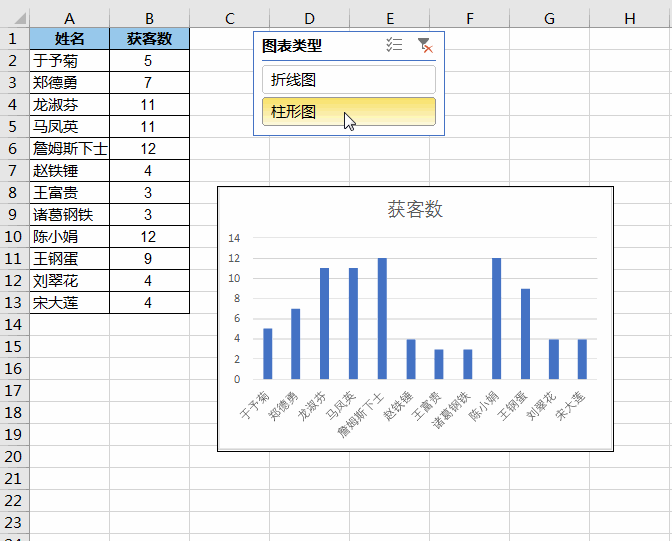Select column H header
The image size is (672, 541).
coord(630,18)
